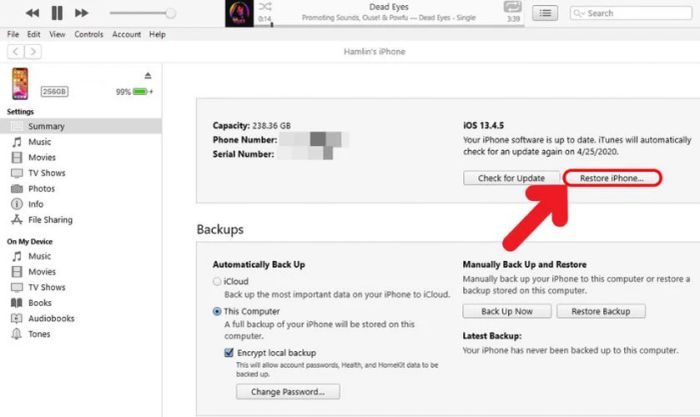Click the Restore Backup button
The image size is (700, 417).
601,311
